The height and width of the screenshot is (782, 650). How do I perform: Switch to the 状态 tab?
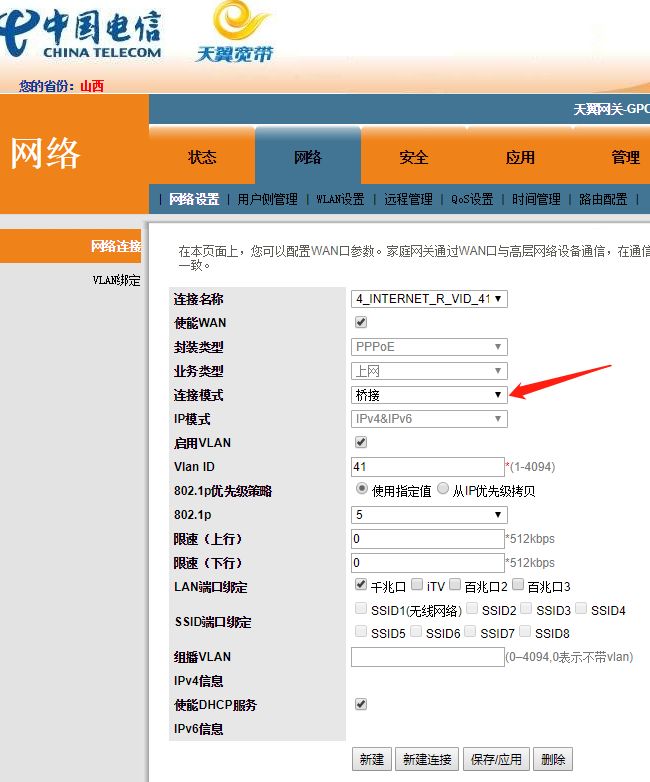pyautogui.click(x=202, y=157)
